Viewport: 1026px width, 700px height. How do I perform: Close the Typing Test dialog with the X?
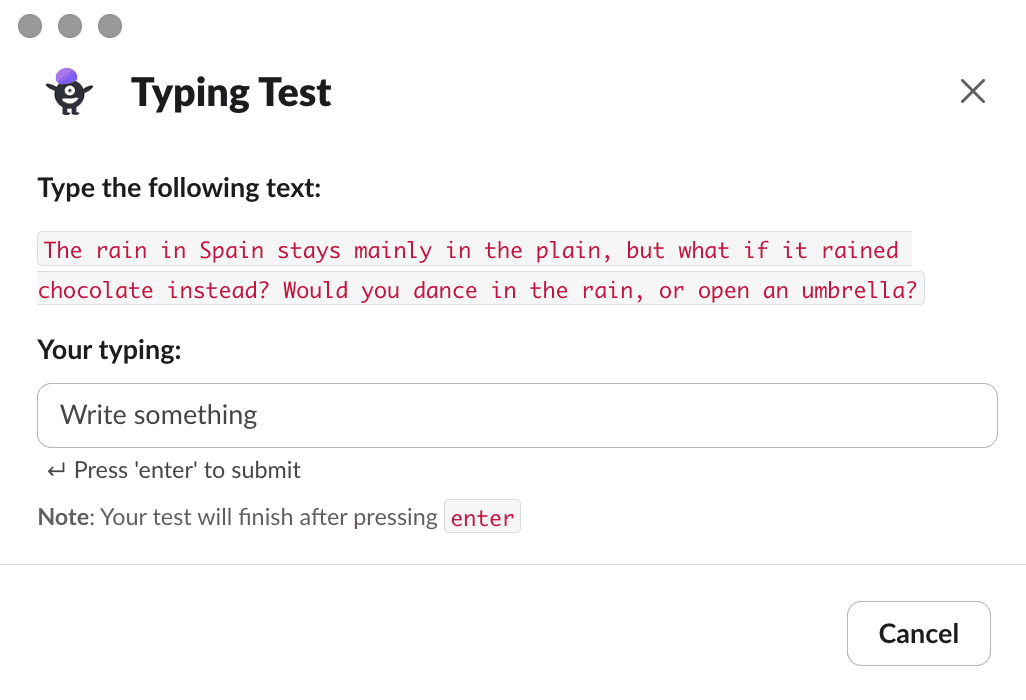pos(972,92)
